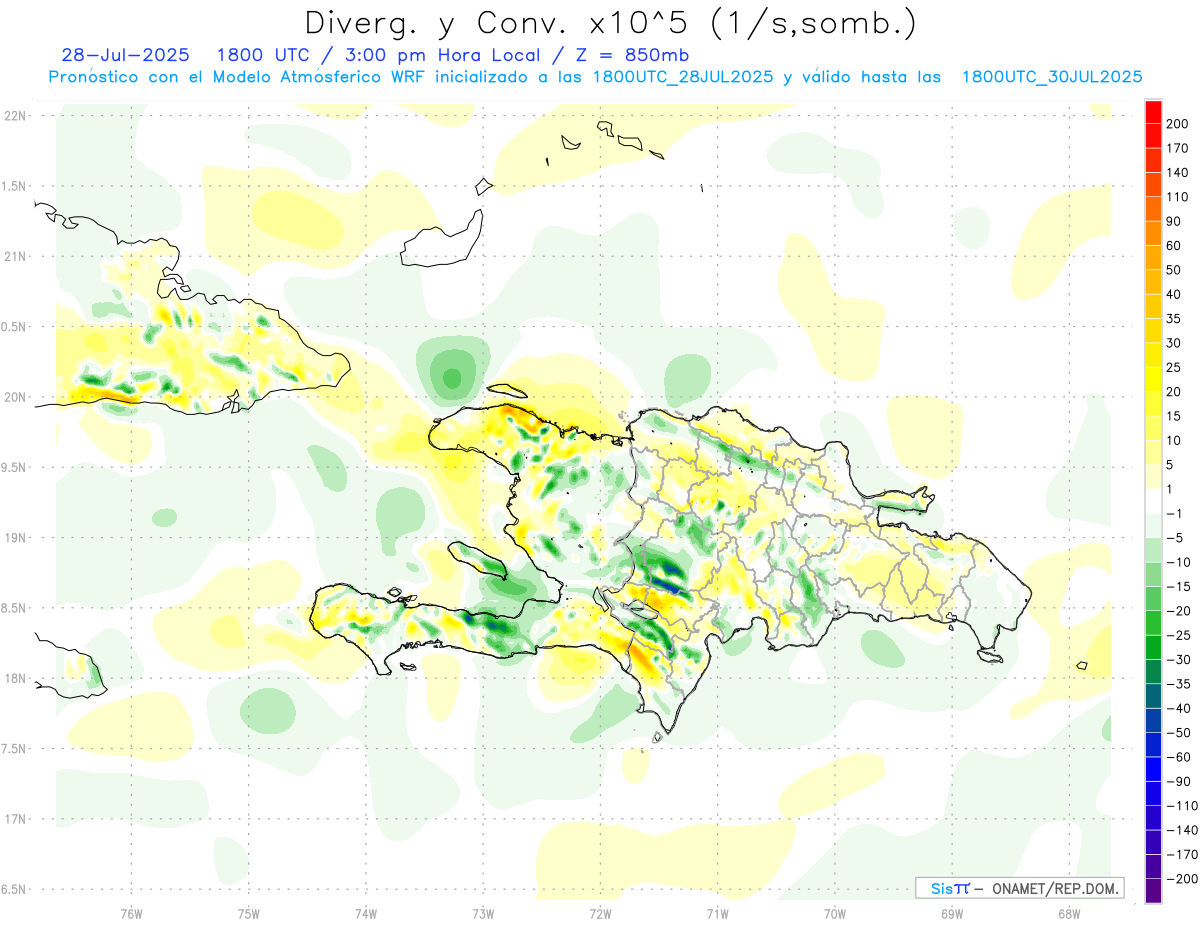Click the longitude label "73W"

[x=483, y=914]
